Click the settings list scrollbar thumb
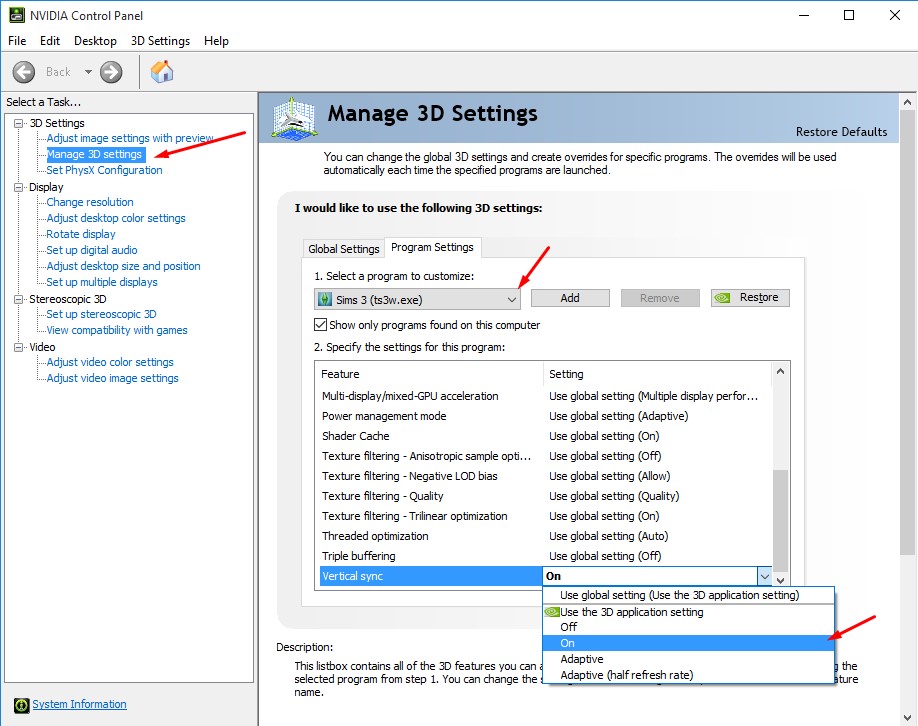Screen dimensions: 918x726 780,520
